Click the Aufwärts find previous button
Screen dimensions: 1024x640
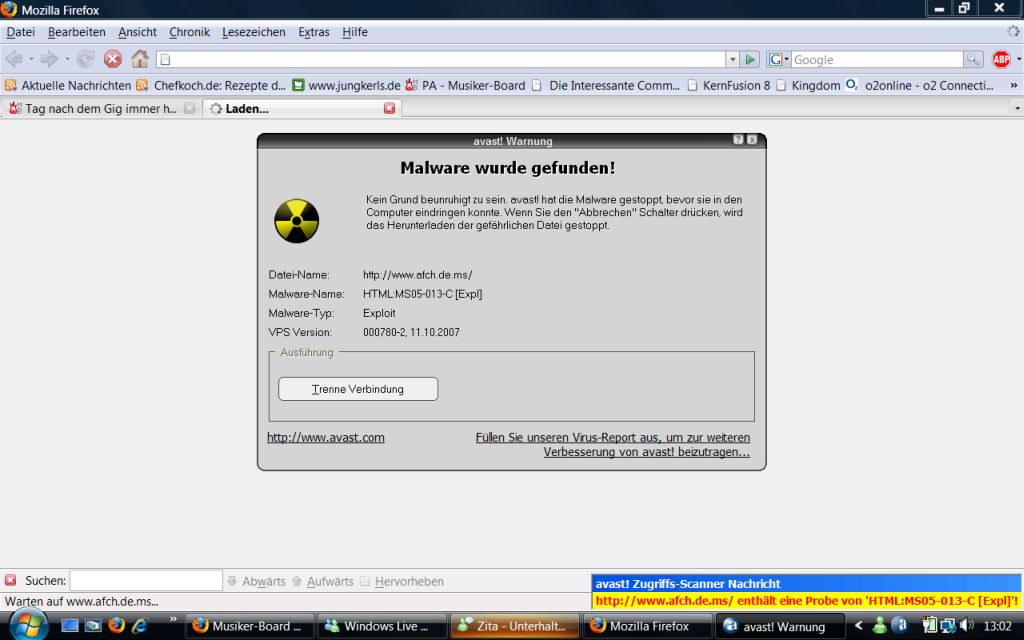point(323,581)
